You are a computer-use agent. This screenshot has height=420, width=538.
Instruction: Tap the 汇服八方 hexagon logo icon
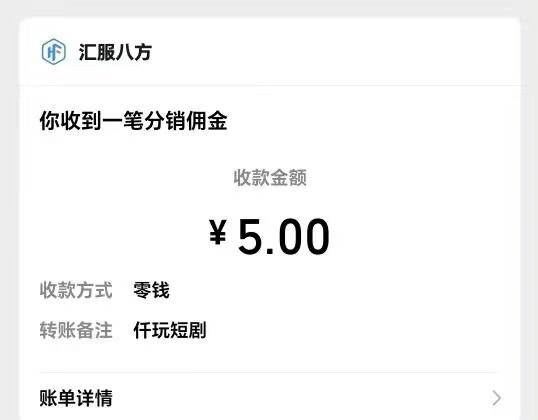[54, 52]
